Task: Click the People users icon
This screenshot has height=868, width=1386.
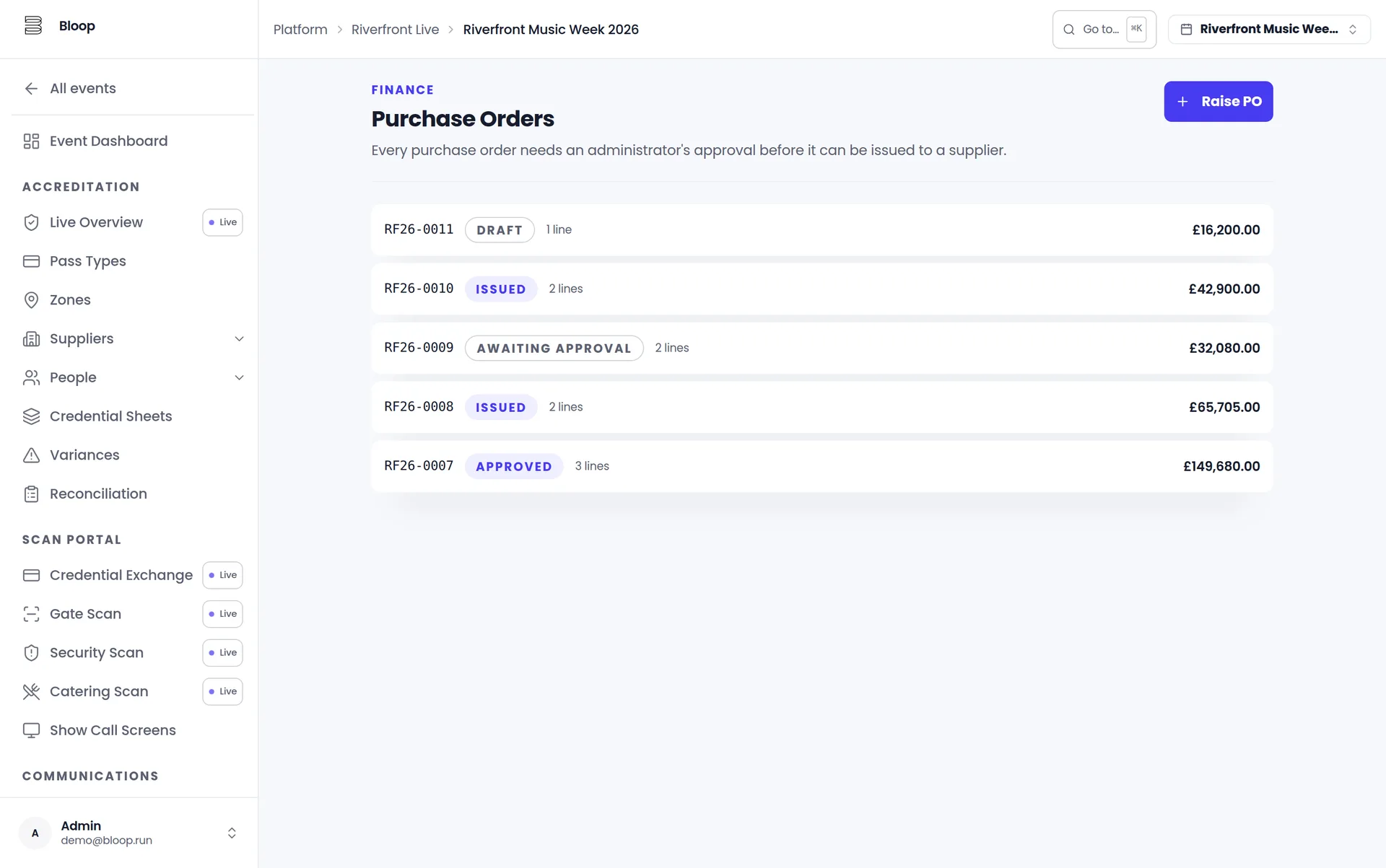Action: coord(31,377)
